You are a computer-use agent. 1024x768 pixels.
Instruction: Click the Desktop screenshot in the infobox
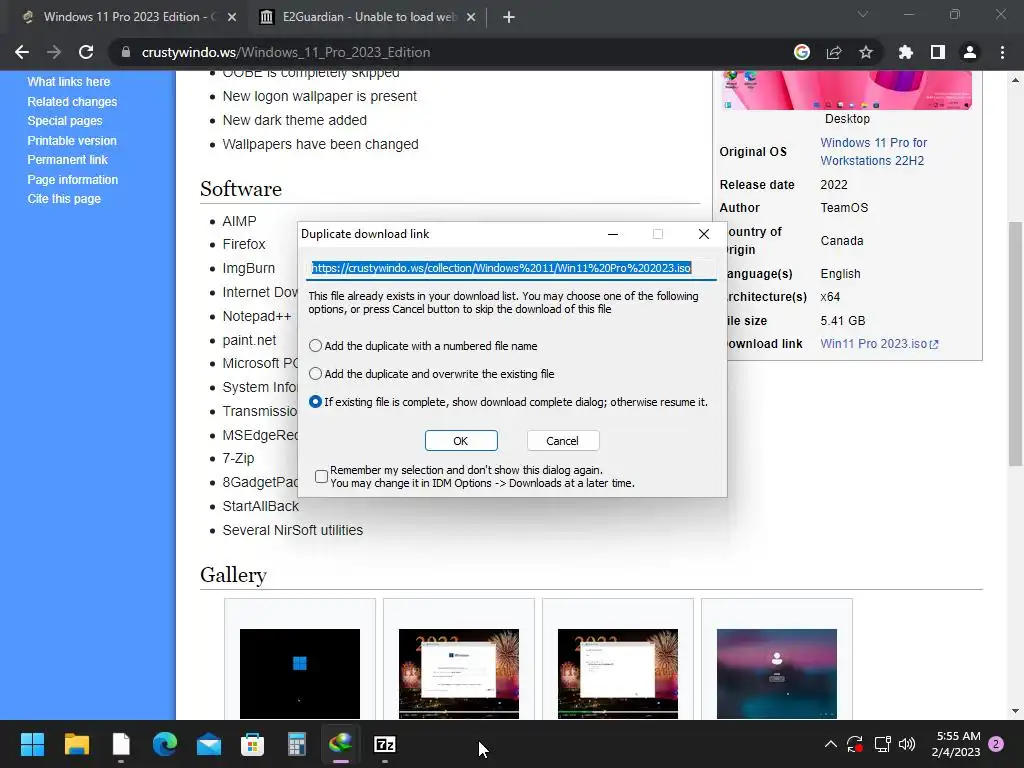click(x=847, y=90)
